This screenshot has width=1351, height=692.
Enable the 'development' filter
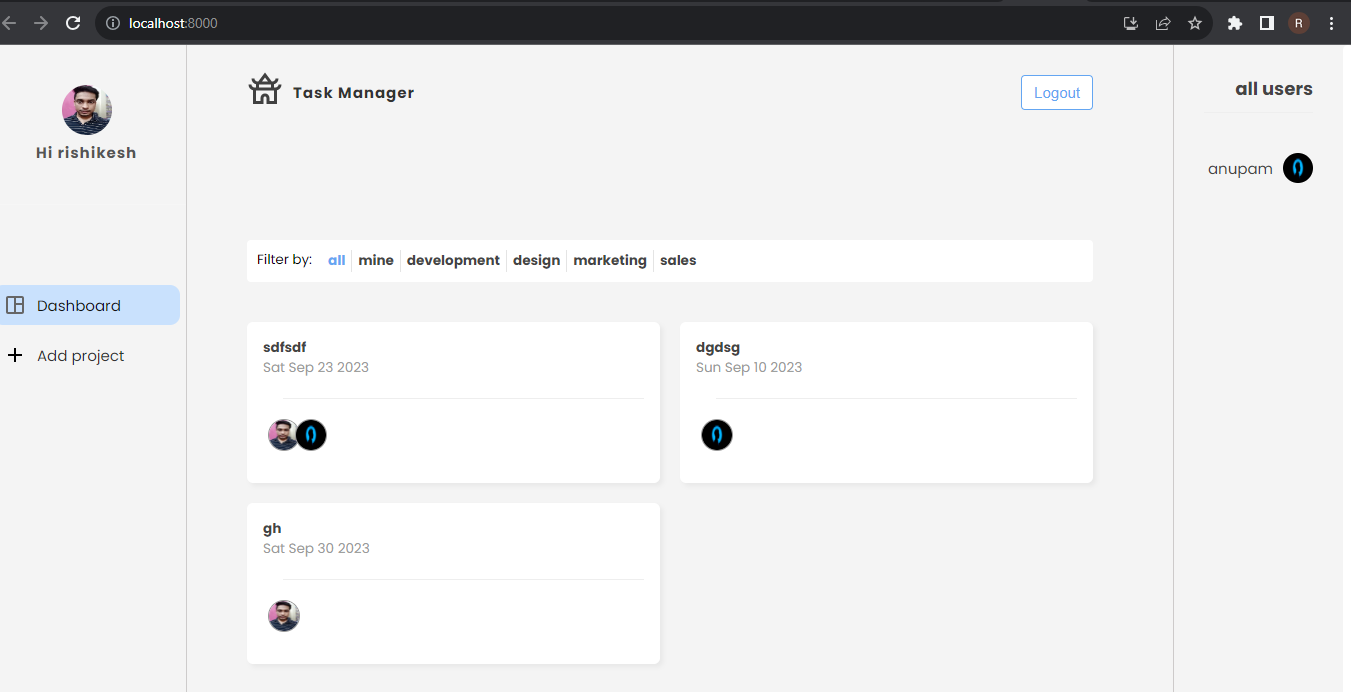pyautogui.click(x=453, y=260)
